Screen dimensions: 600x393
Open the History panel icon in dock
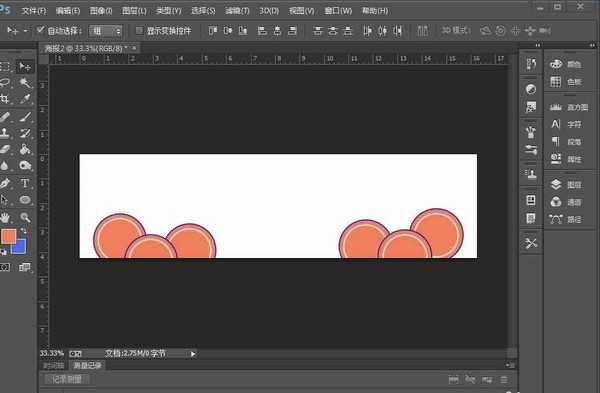click(531, 64)
